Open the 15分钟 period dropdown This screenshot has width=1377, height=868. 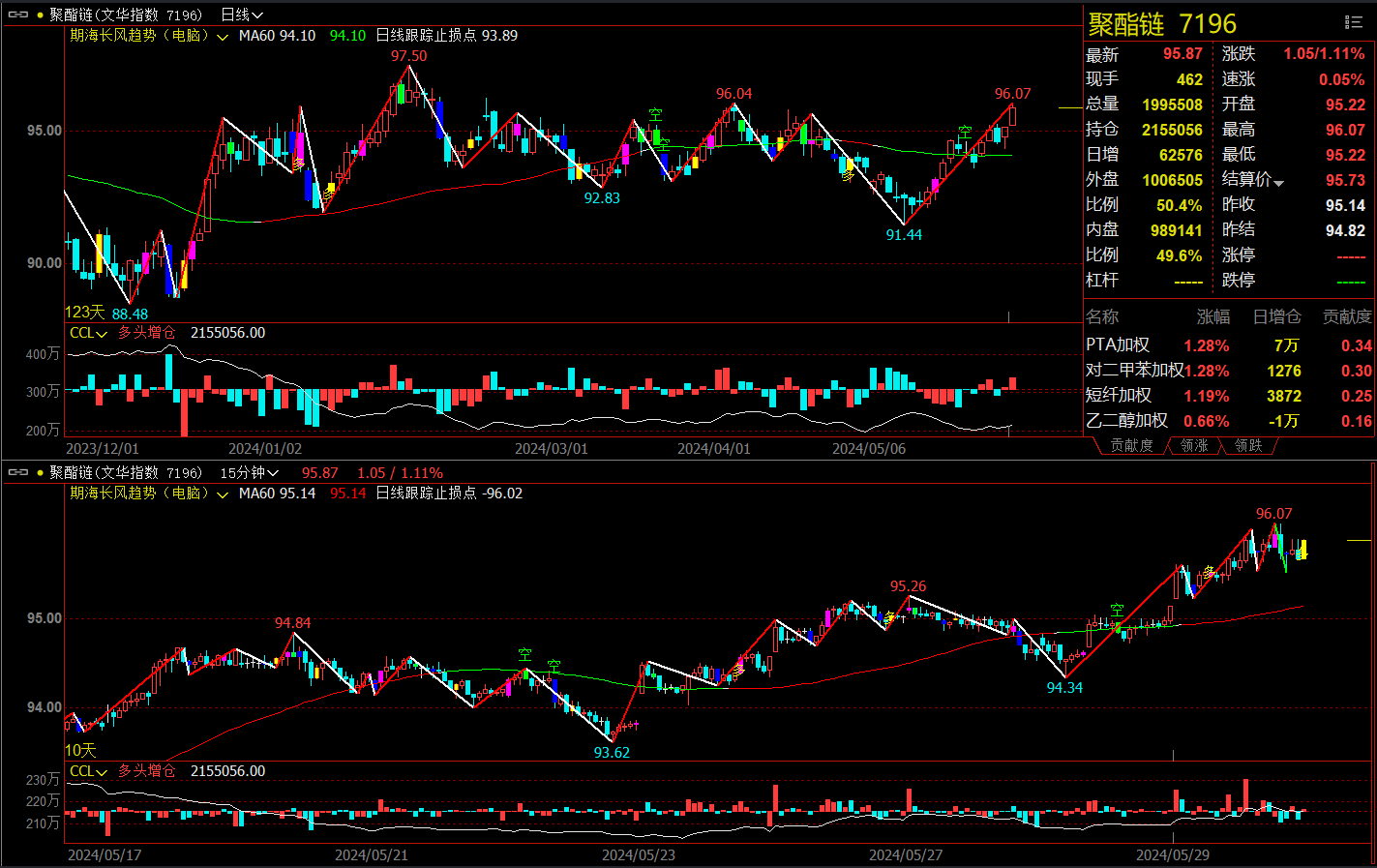250,472
